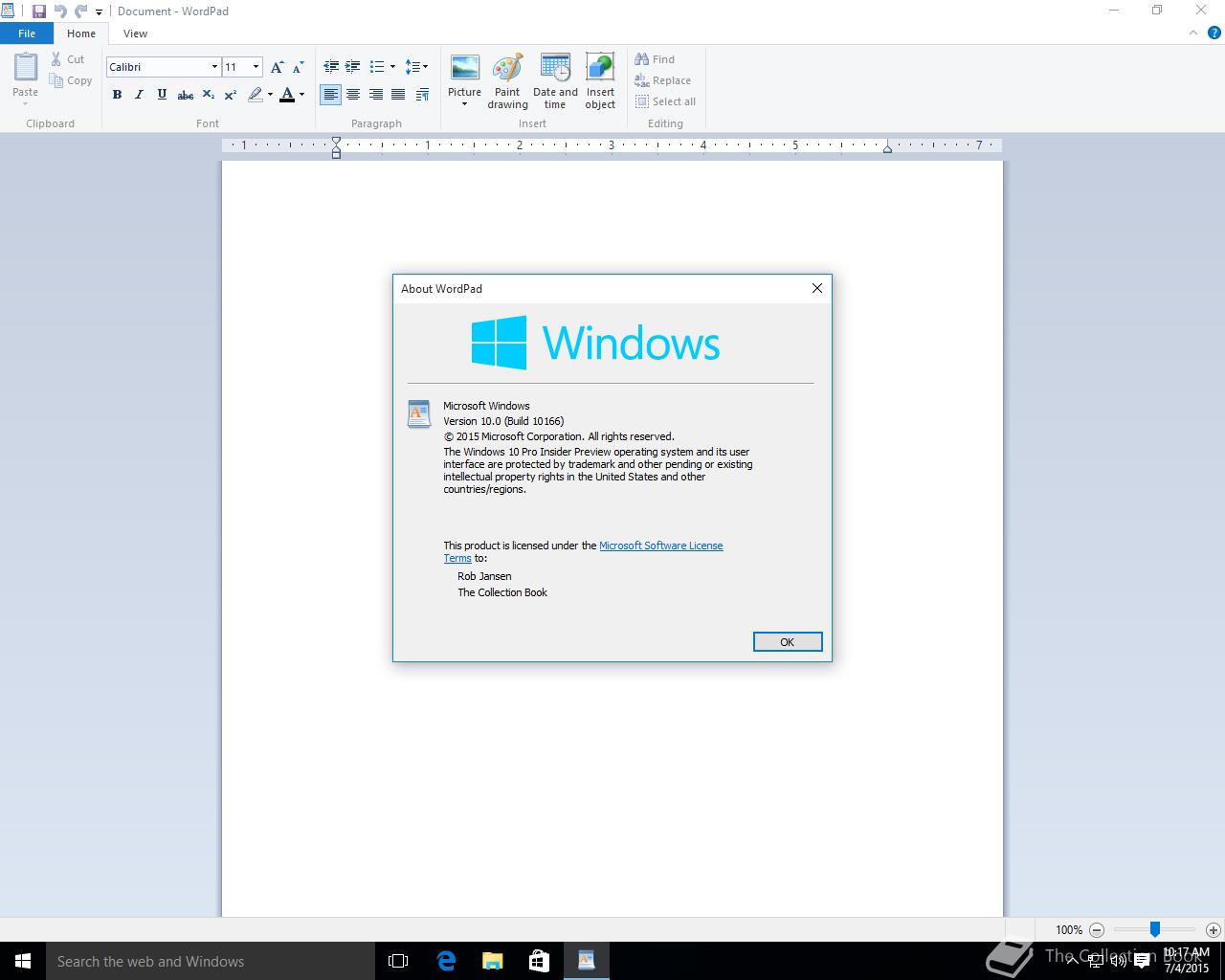Click Replace in Editing group
Screen dimensions: 1225x980
point(662,81)
